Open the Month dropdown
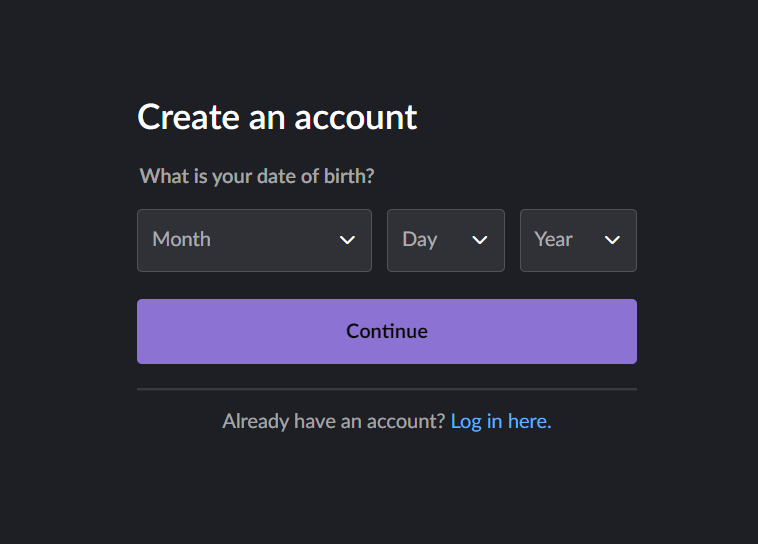The width and height of the screenshot is (758, 544). pyautogui.click(x=254, y=240)
